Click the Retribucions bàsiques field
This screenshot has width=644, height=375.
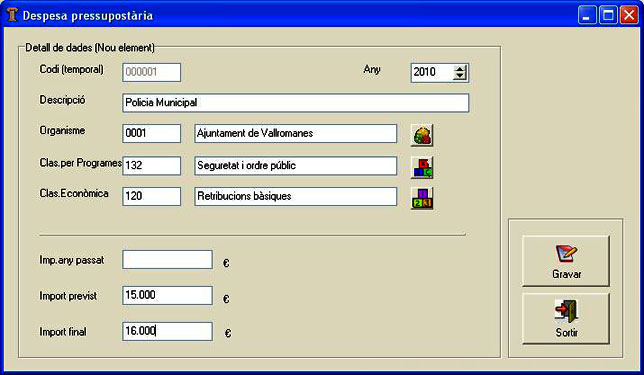tap(296, 196)
